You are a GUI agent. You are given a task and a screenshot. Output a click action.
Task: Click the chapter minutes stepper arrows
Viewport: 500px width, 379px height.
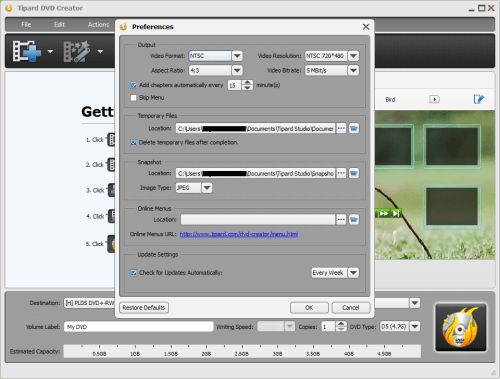pyautogui.click(x=247, y=85)
